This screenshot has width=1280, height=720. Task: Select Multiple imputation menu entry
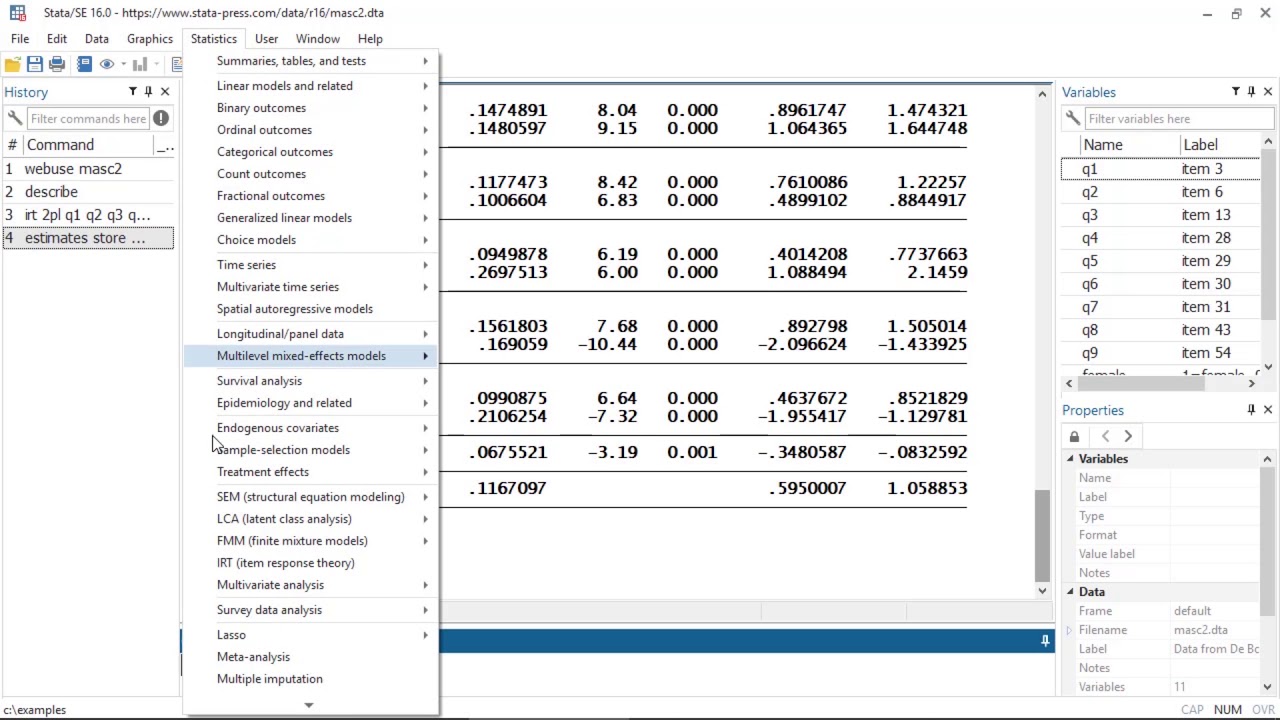[270, 679]
